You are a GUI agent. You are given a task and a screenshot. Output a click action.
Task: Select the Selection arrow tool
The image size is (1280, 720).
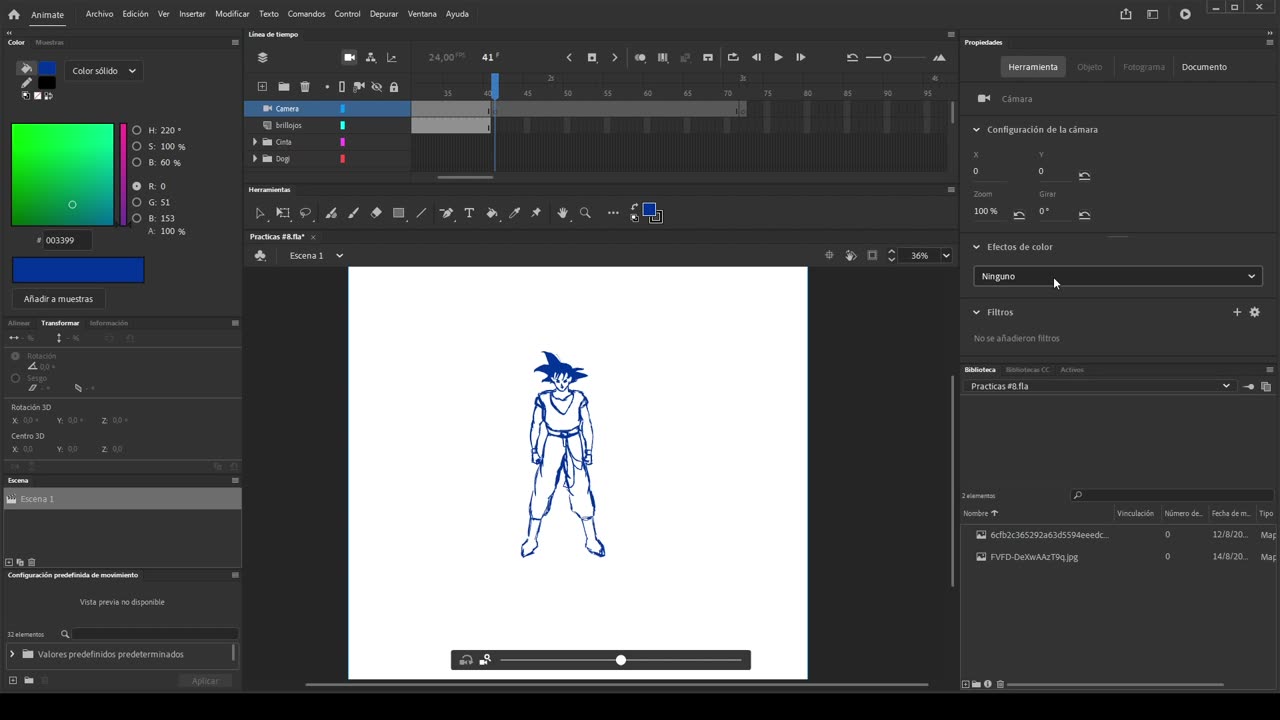pos(260,213)
